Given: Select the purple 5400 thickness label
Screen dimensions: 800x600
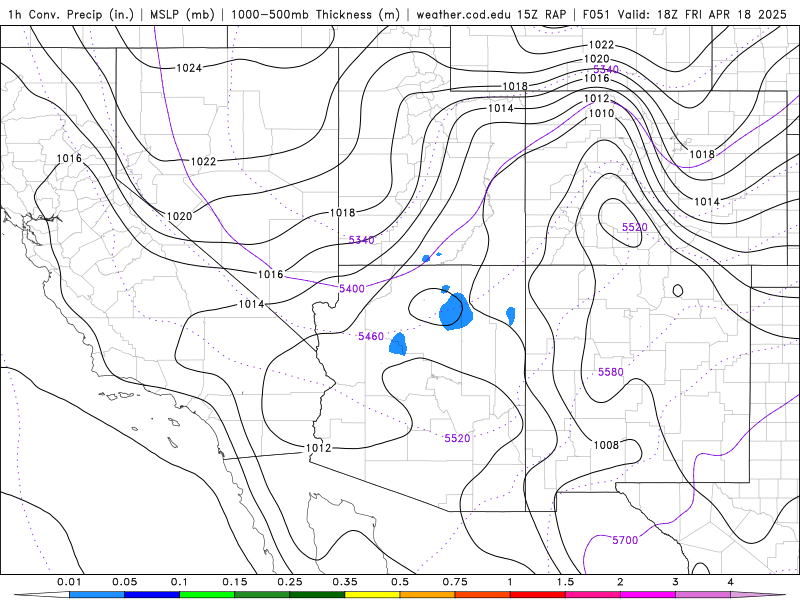Looking at the screenshot, I should (352, 289).
